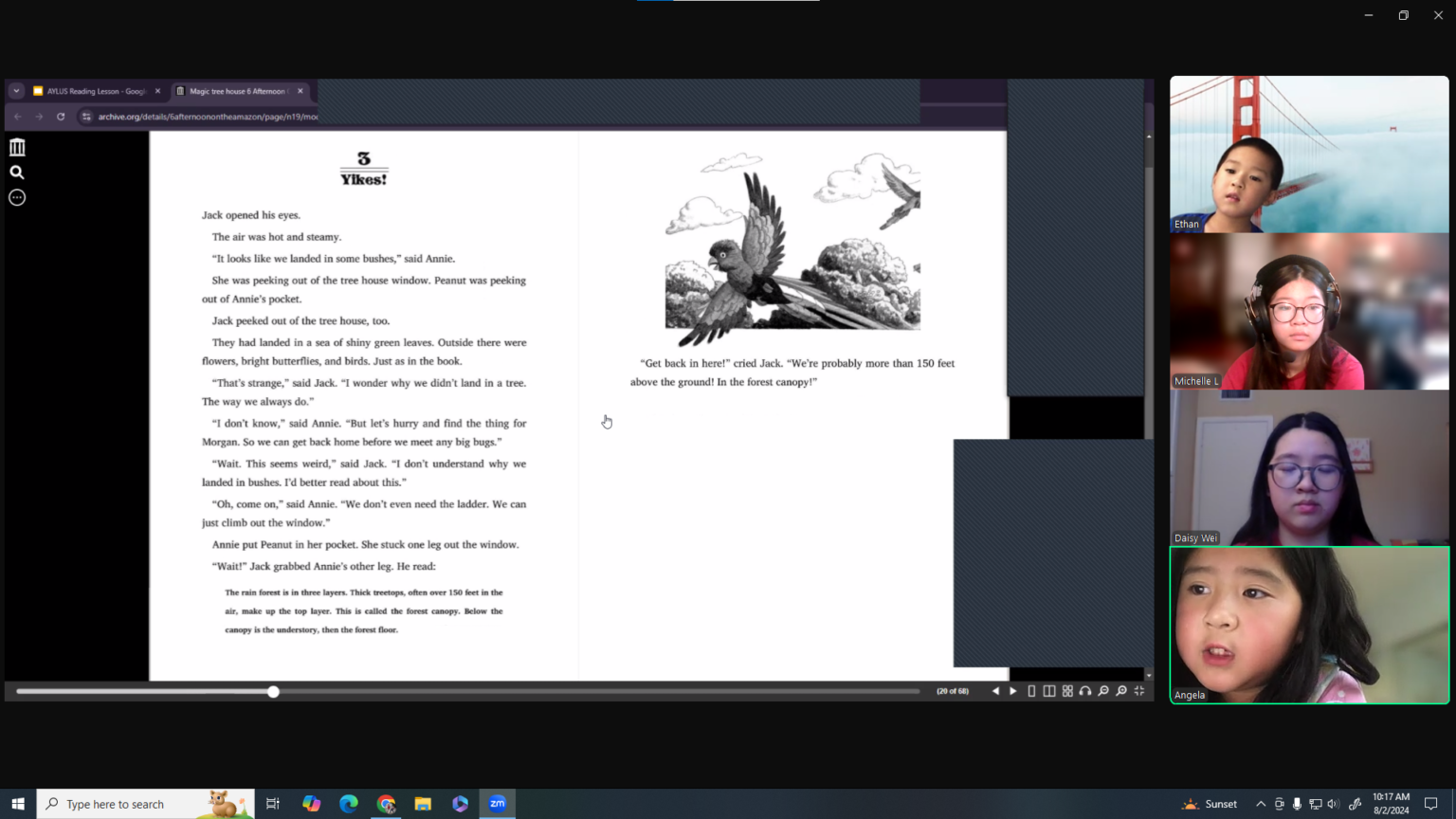Open network settings tray icon
This screenshot has width=1456, height=819.
coord(1316,804)
